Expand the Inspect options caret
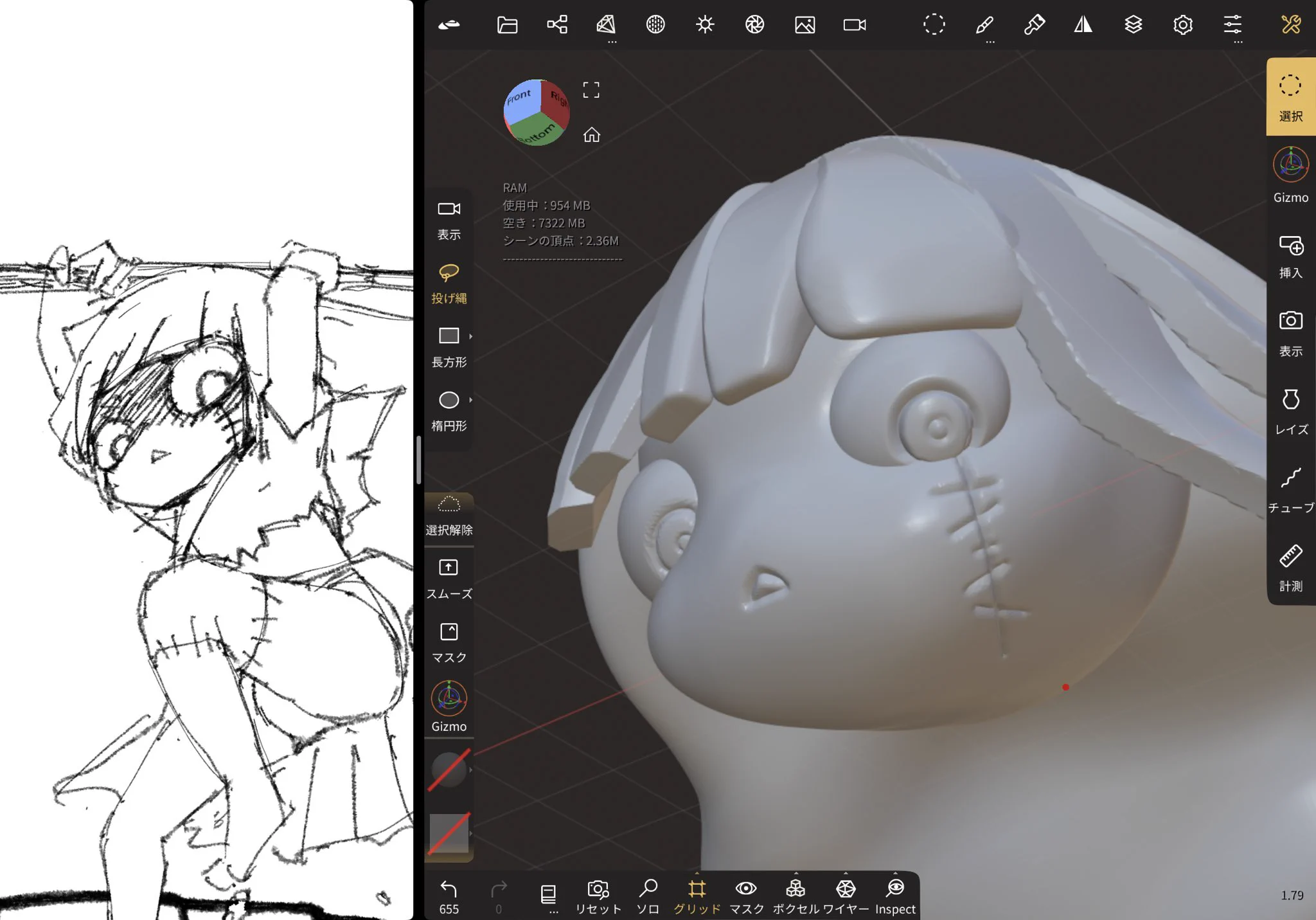1316x920 pixels. pos(895,874)
